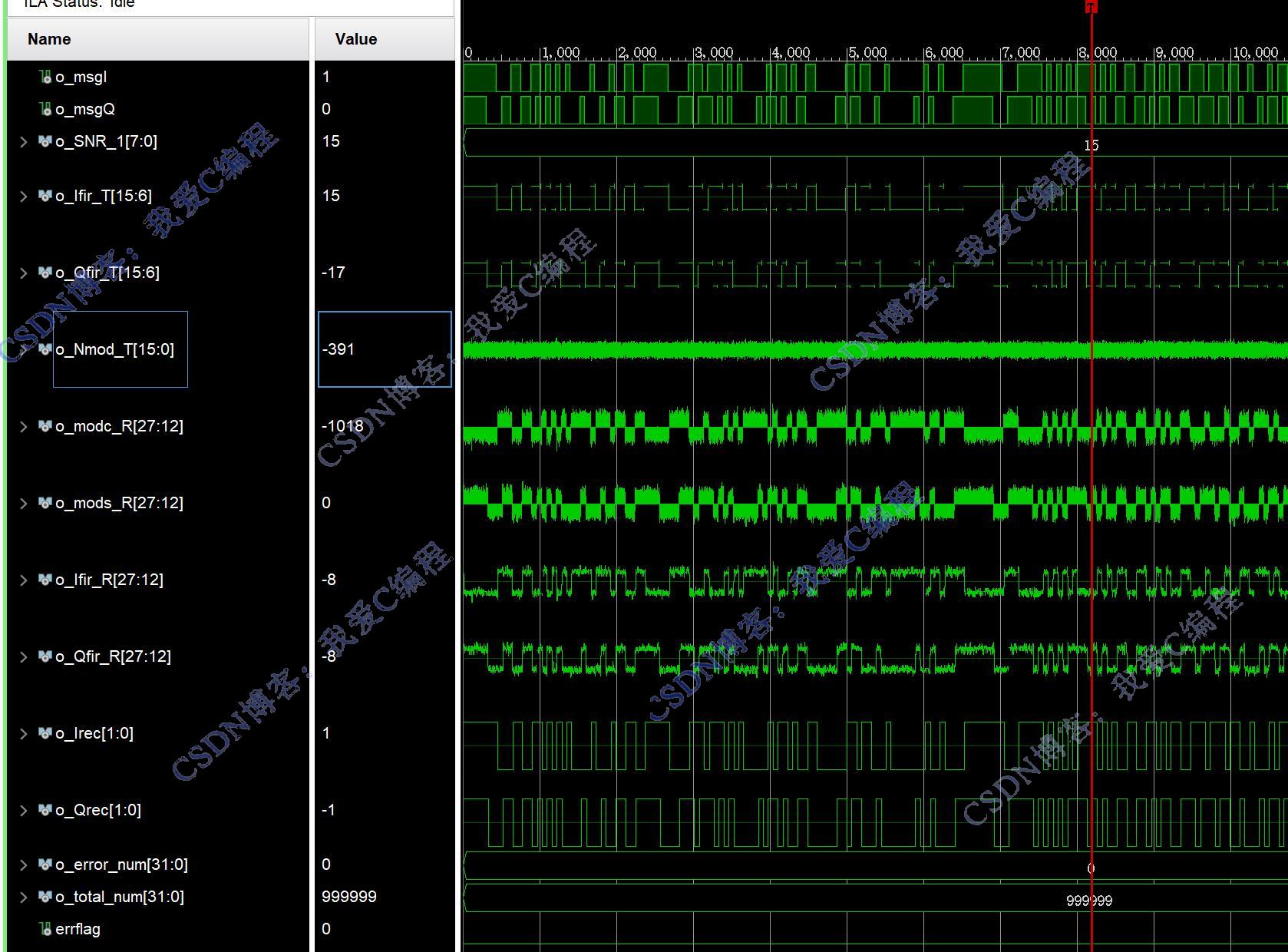Click the o_total_num[31:0] bus icon

pyautogui.click(x=45, y=897)
